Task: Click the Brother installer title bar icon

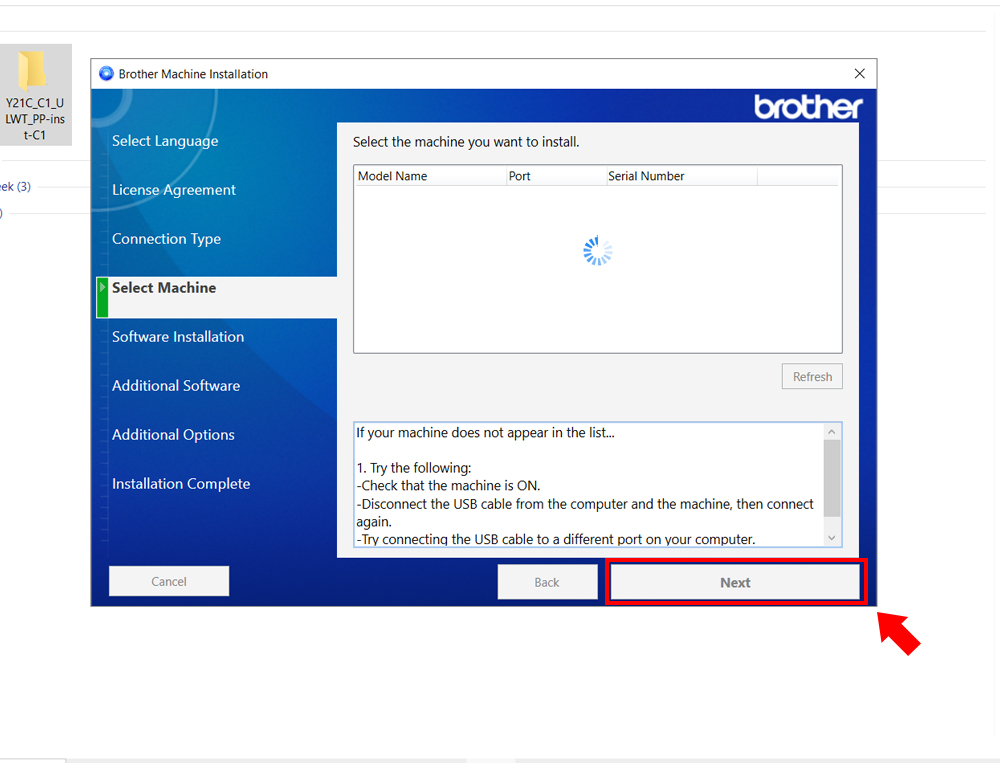Action: (107, 73)
